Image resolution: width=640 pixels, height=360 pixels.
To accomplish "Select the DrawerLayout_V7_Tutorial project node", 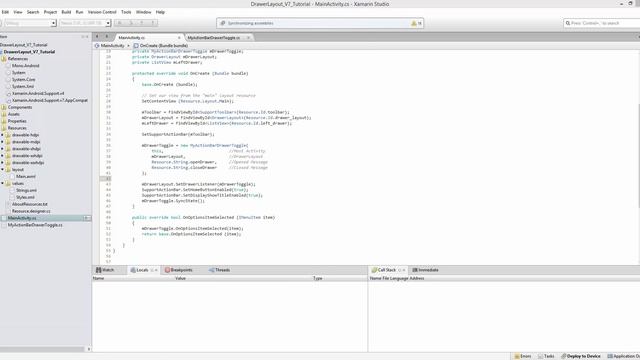I will coord(29,52).
